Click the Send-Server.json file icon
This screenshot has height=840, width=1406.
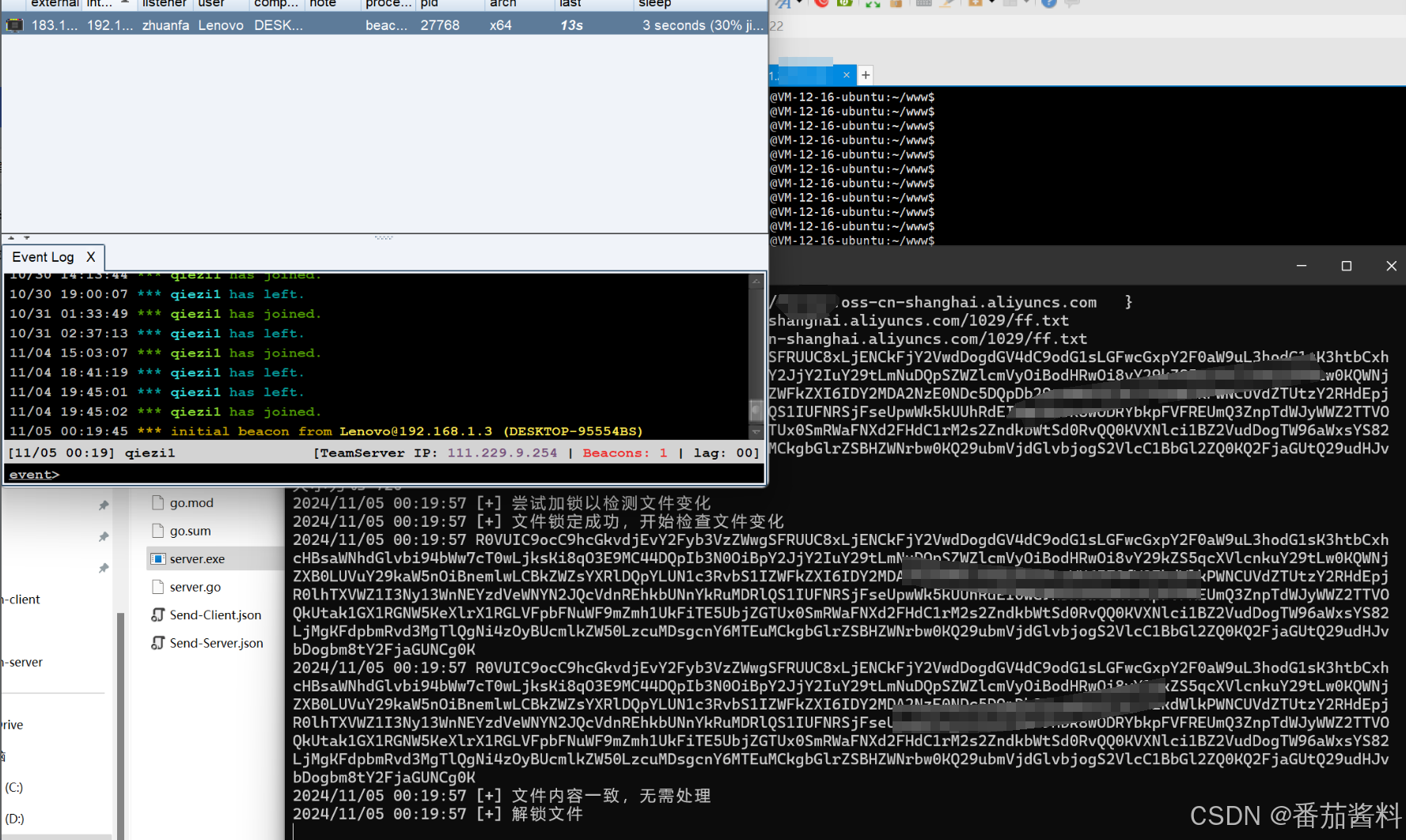tap(157, 643)
